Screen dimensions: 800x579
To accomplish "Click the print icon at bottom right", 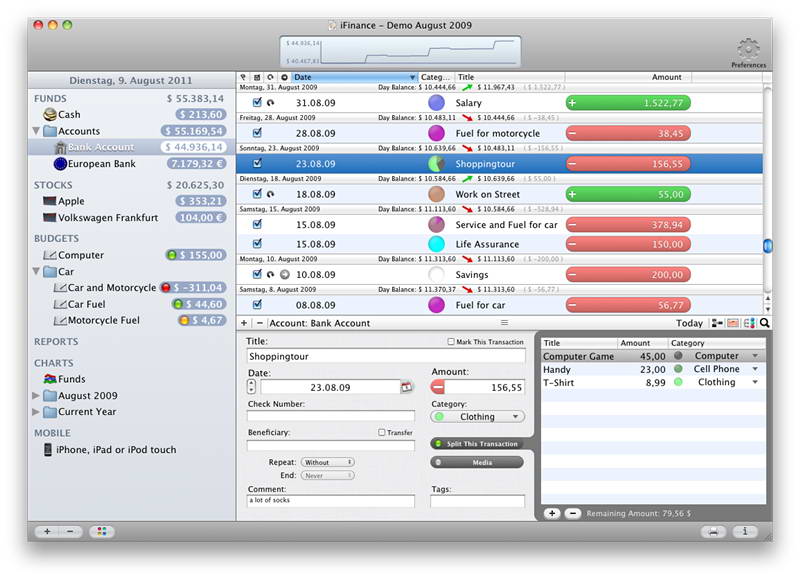I will pyautogui.click(x=713, y=532).
